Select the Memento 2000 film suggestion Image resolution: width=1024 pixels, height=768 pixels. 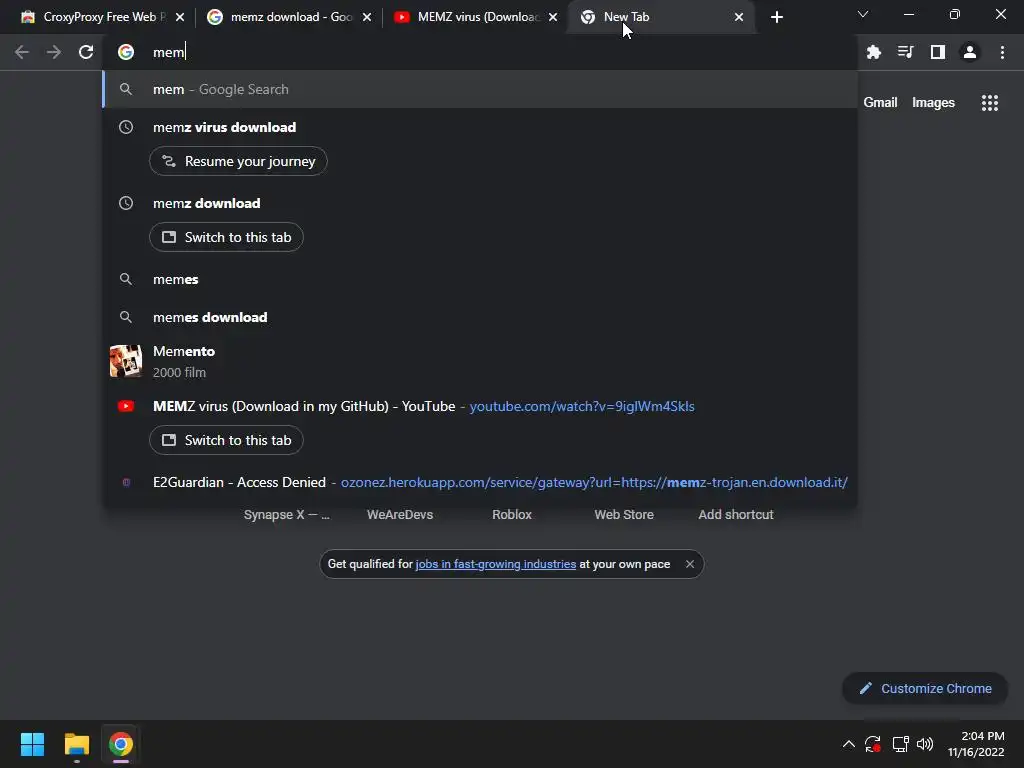tap(480, 361)
